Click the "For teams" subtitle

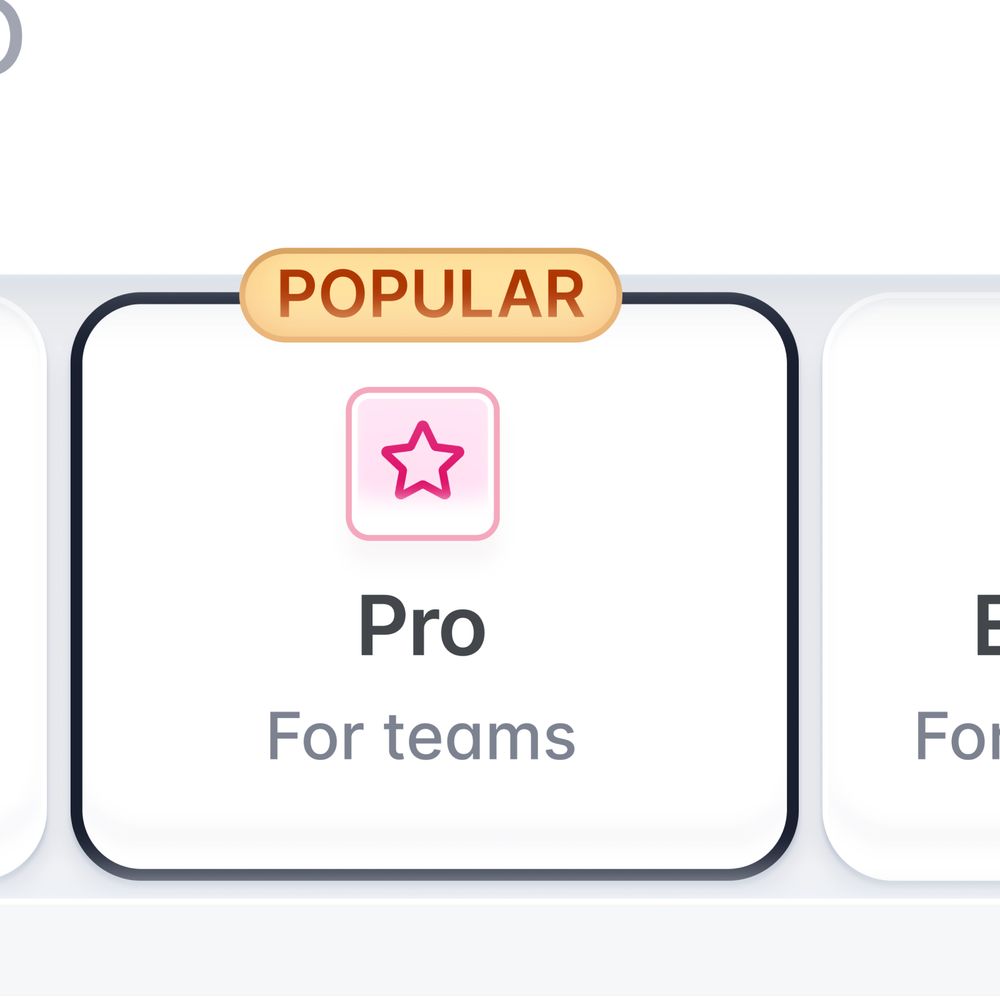pos(421,737)
